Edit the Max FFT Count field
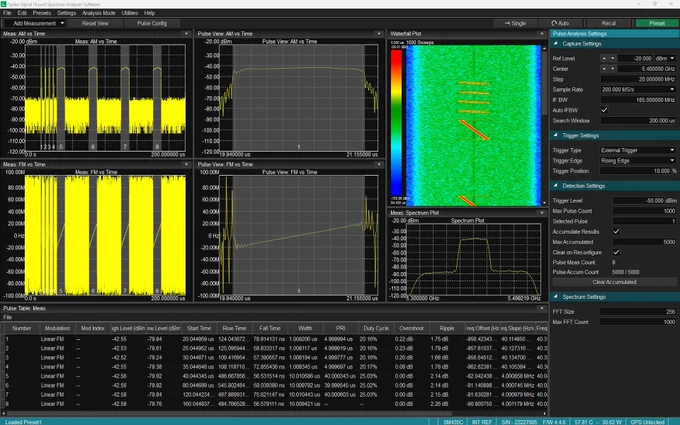The image size is (680, 425). pos(638,322)
